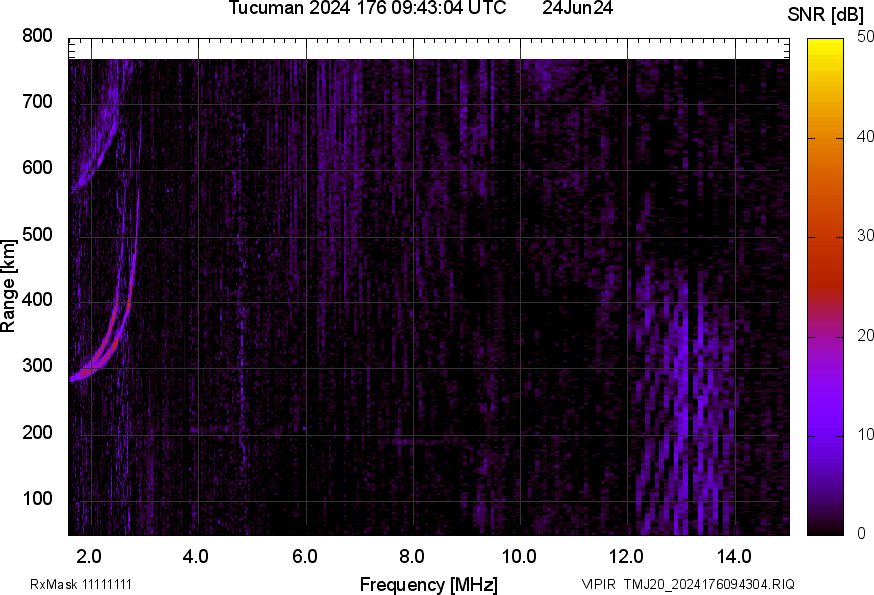Click the 800 range tick label
This screenshot has height=595, width=874.
coord(38,36)
